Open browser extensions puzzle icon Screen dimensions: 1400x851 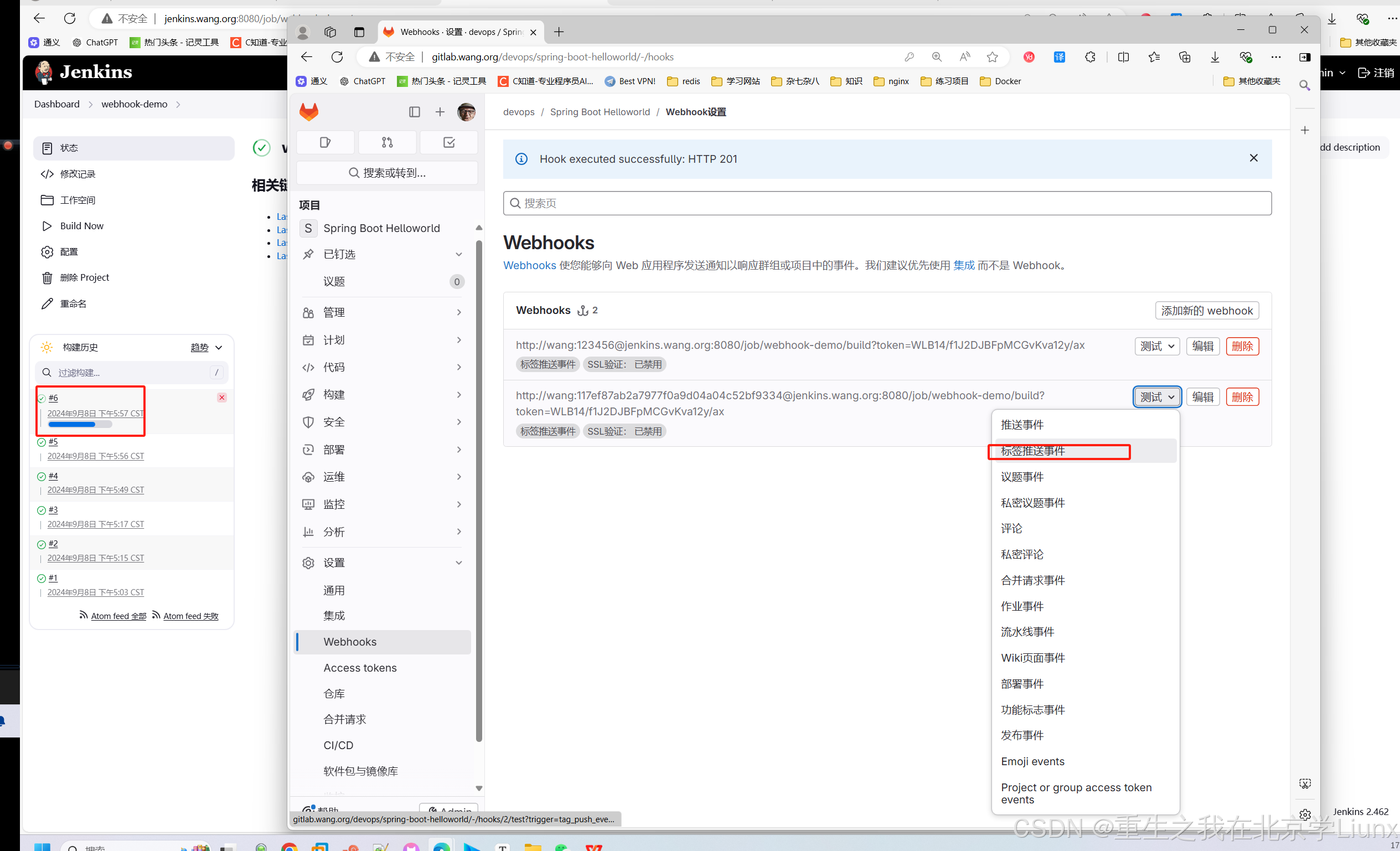pos(1090,57)
